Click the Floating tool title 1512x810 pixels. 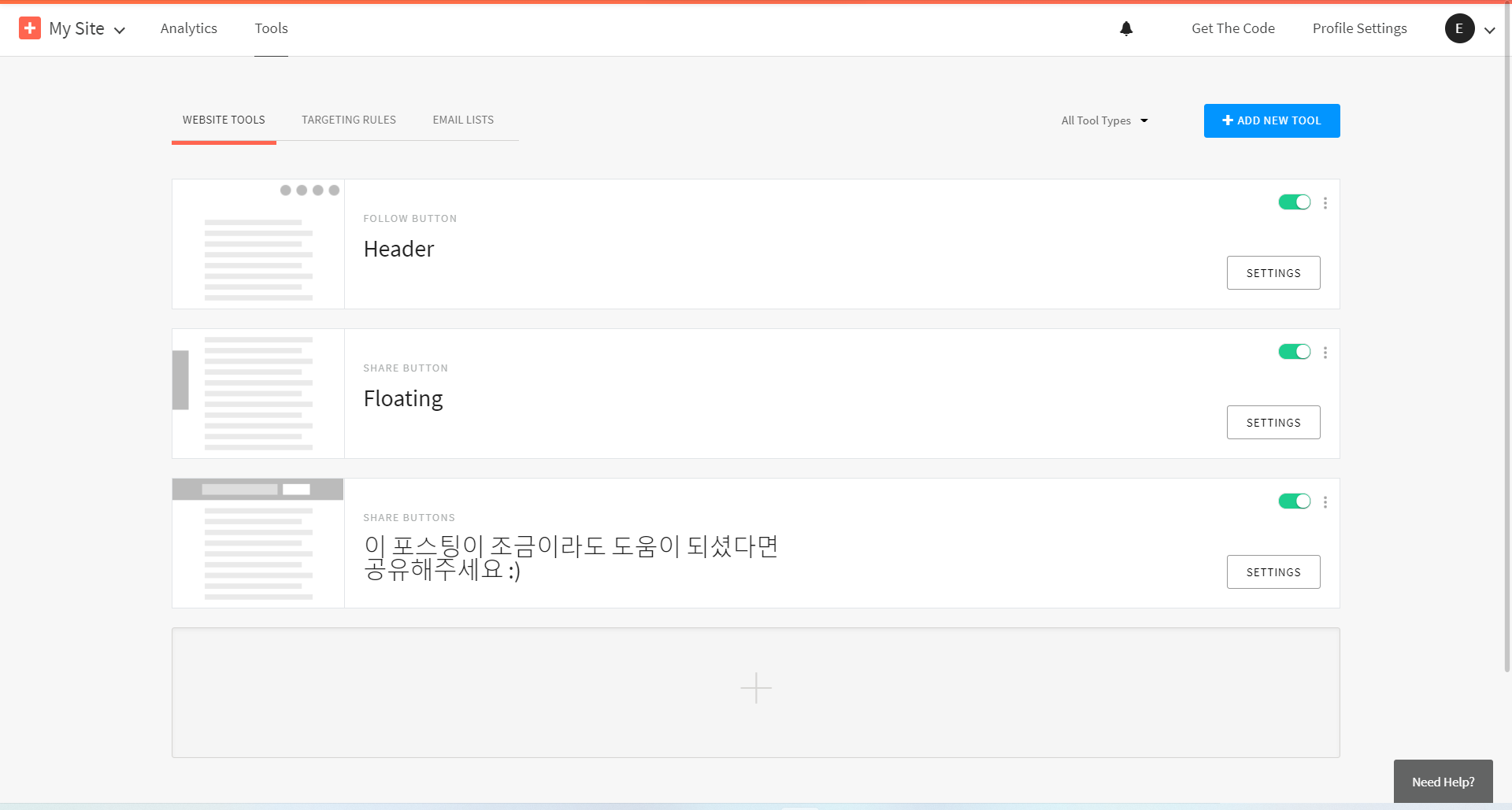tap(403, 399)
